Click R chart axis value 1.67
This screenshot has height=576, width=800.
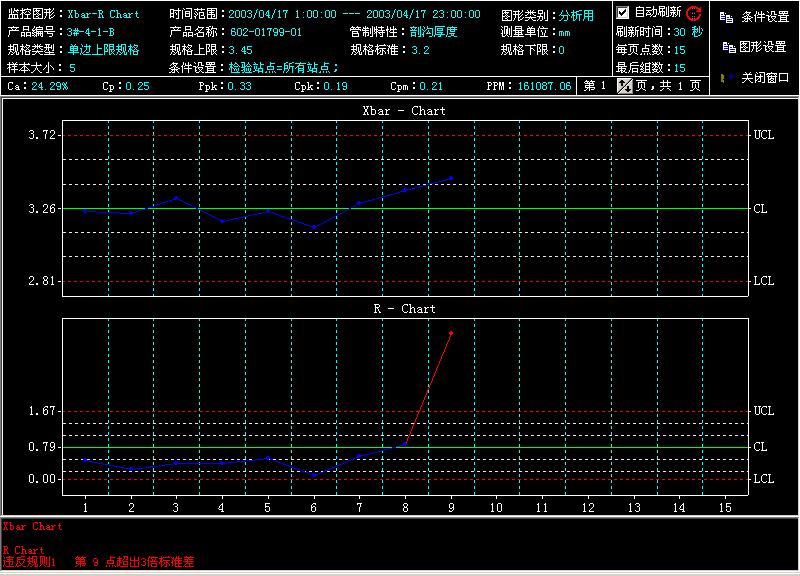41,411
